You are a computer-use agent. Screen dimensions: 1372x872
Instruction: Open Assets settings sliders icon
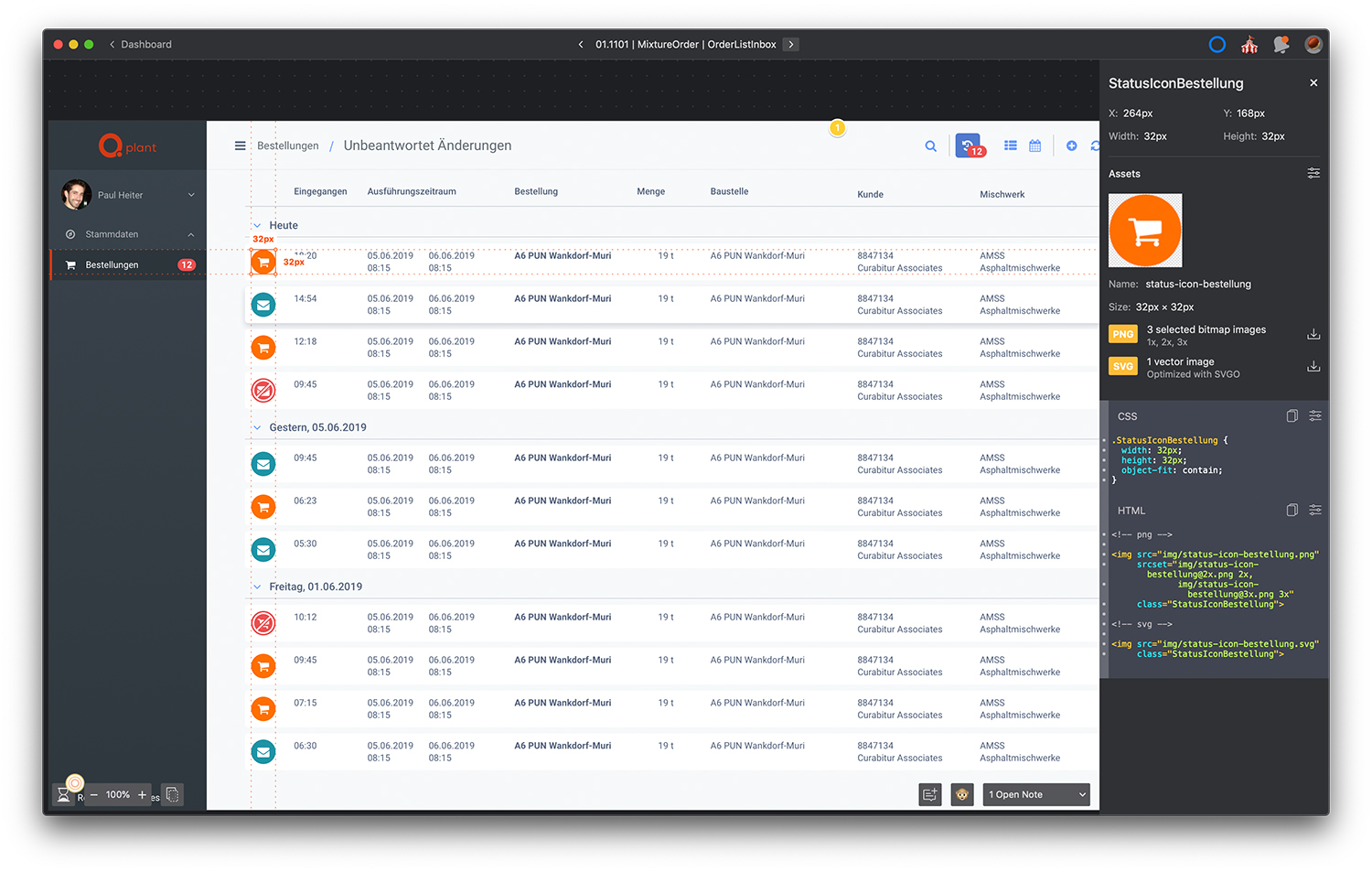1313,173
